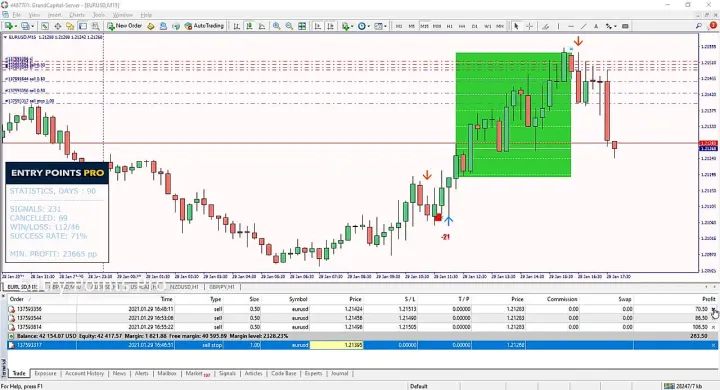Close the Terminal panel with x
This screenshot has width=720, height=390.
click(x=3, y=297)
